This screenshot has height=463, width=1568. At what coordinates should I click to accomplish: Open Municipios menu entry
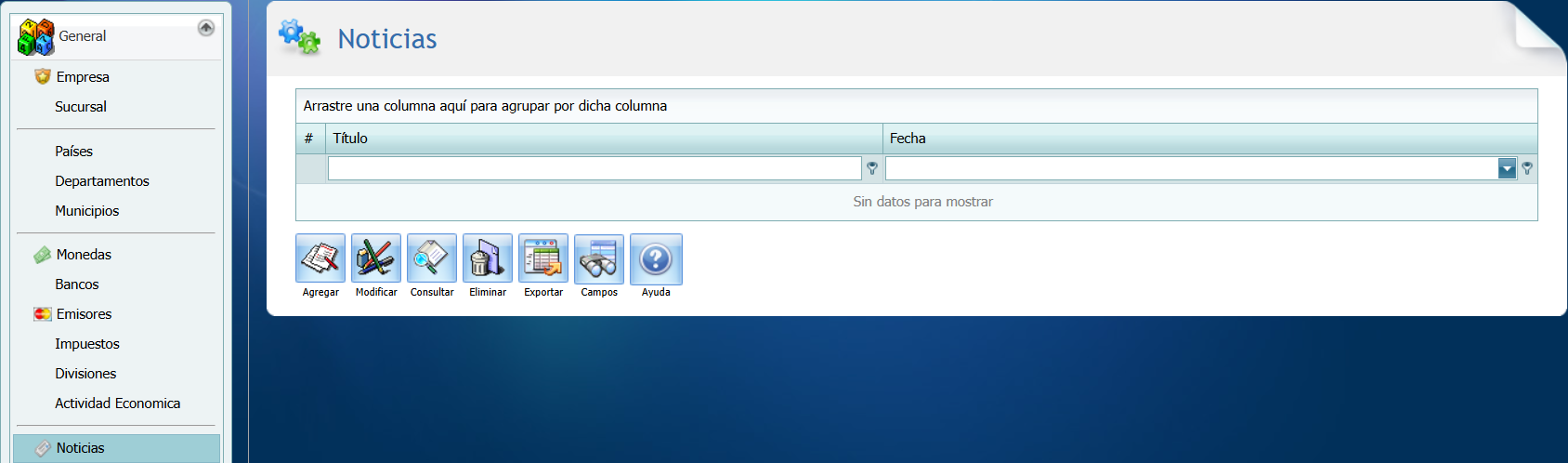pyautogui.click(x=87, y=211)
